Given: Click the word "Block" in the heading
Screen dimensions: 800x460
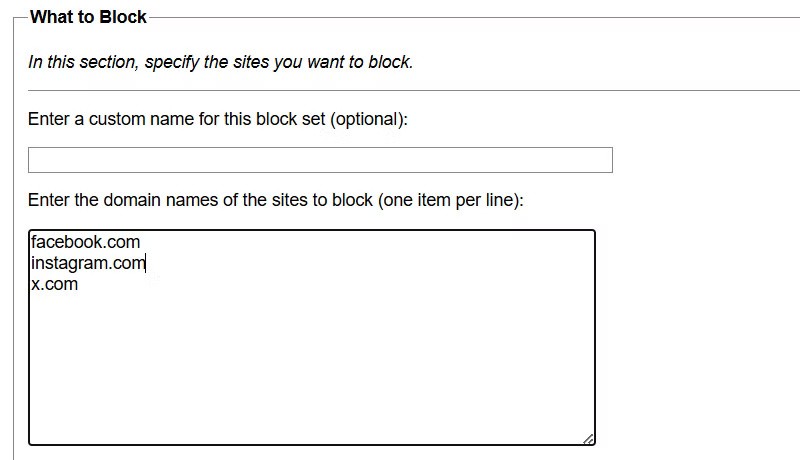Looking at the screenshot, I should (124, 17).
